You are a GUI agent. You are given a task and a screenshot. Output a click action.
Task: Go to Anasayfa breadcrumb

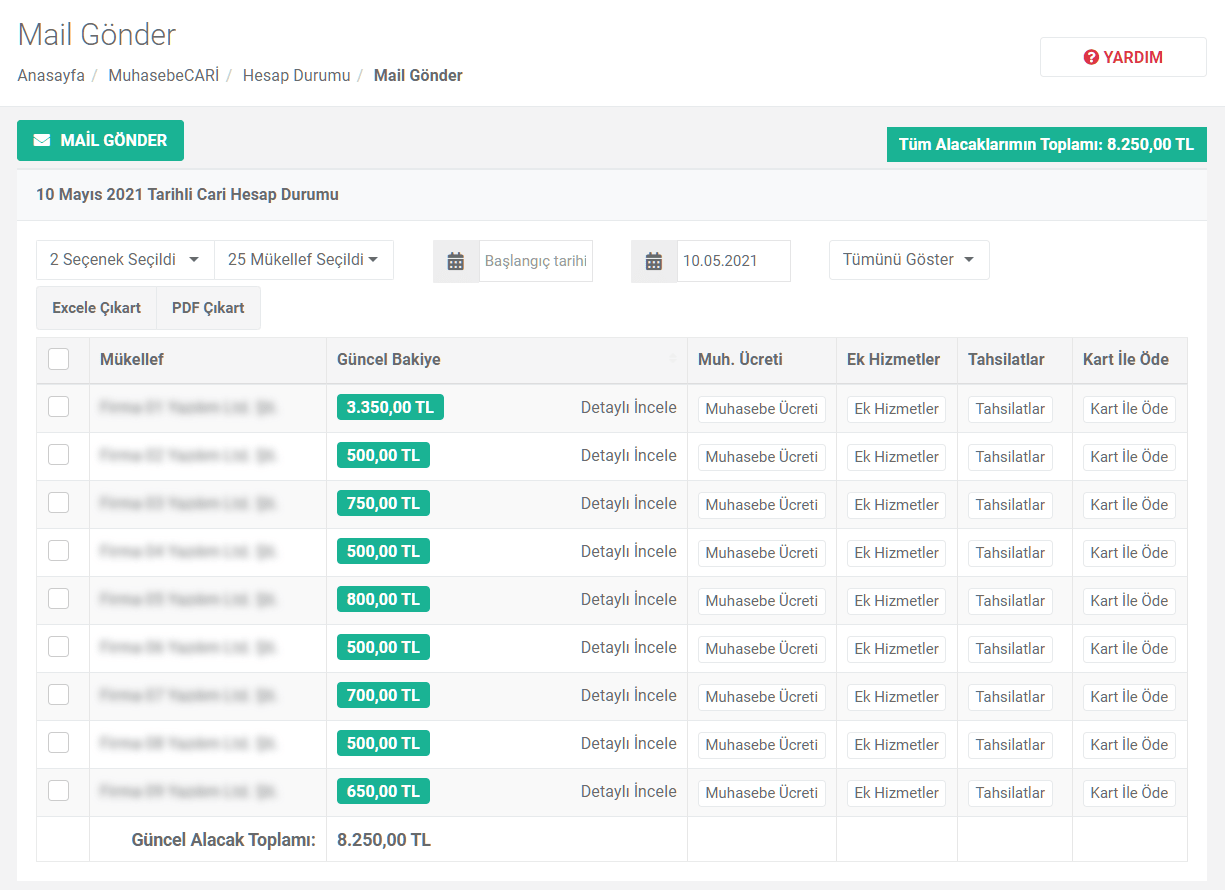(51, 75)
